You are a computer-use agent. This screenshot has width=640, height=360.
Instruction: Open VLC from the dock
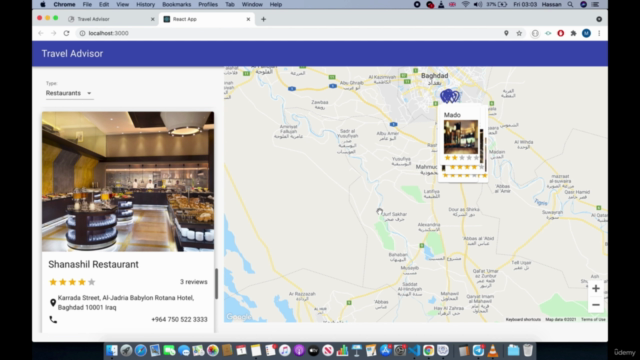493,350
